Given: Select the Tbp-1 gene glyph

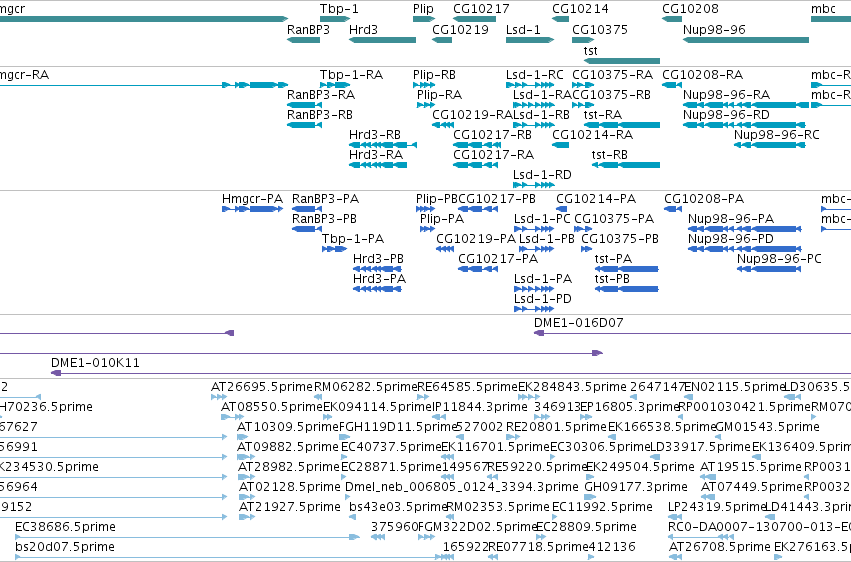Looking at the screenshot, I should point(335,20).
